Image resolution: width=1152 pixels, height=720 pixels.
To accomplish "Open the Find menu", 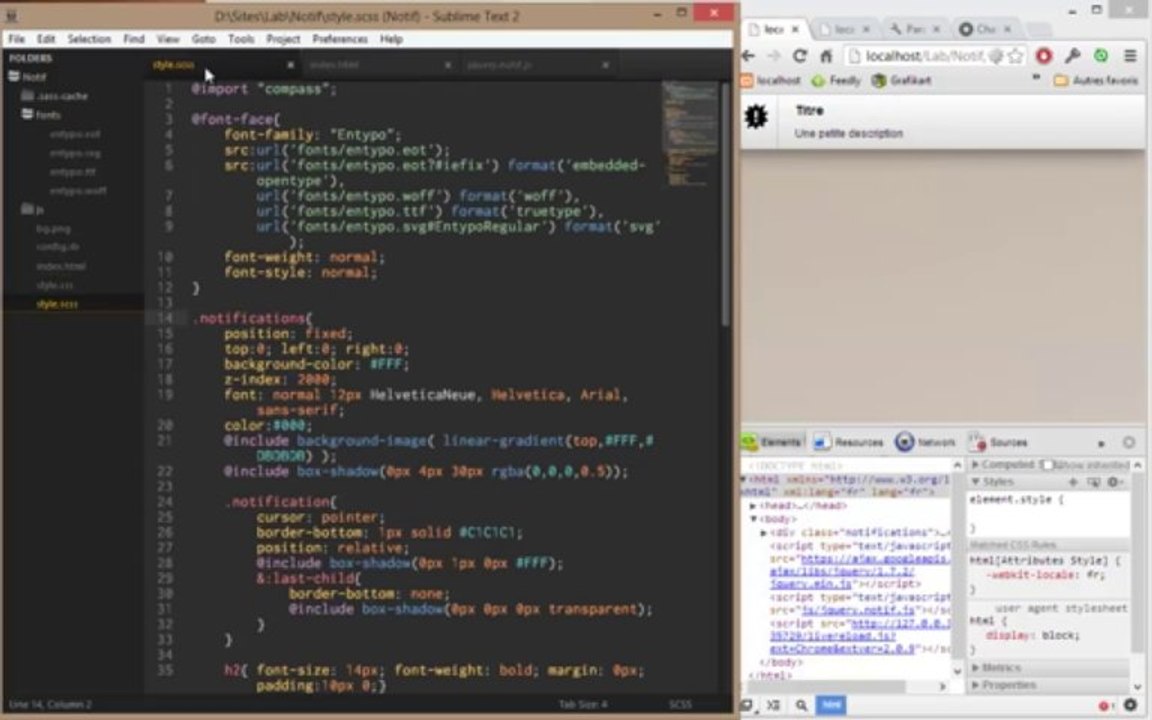I will pyautogui.click(x=134, y=39).
